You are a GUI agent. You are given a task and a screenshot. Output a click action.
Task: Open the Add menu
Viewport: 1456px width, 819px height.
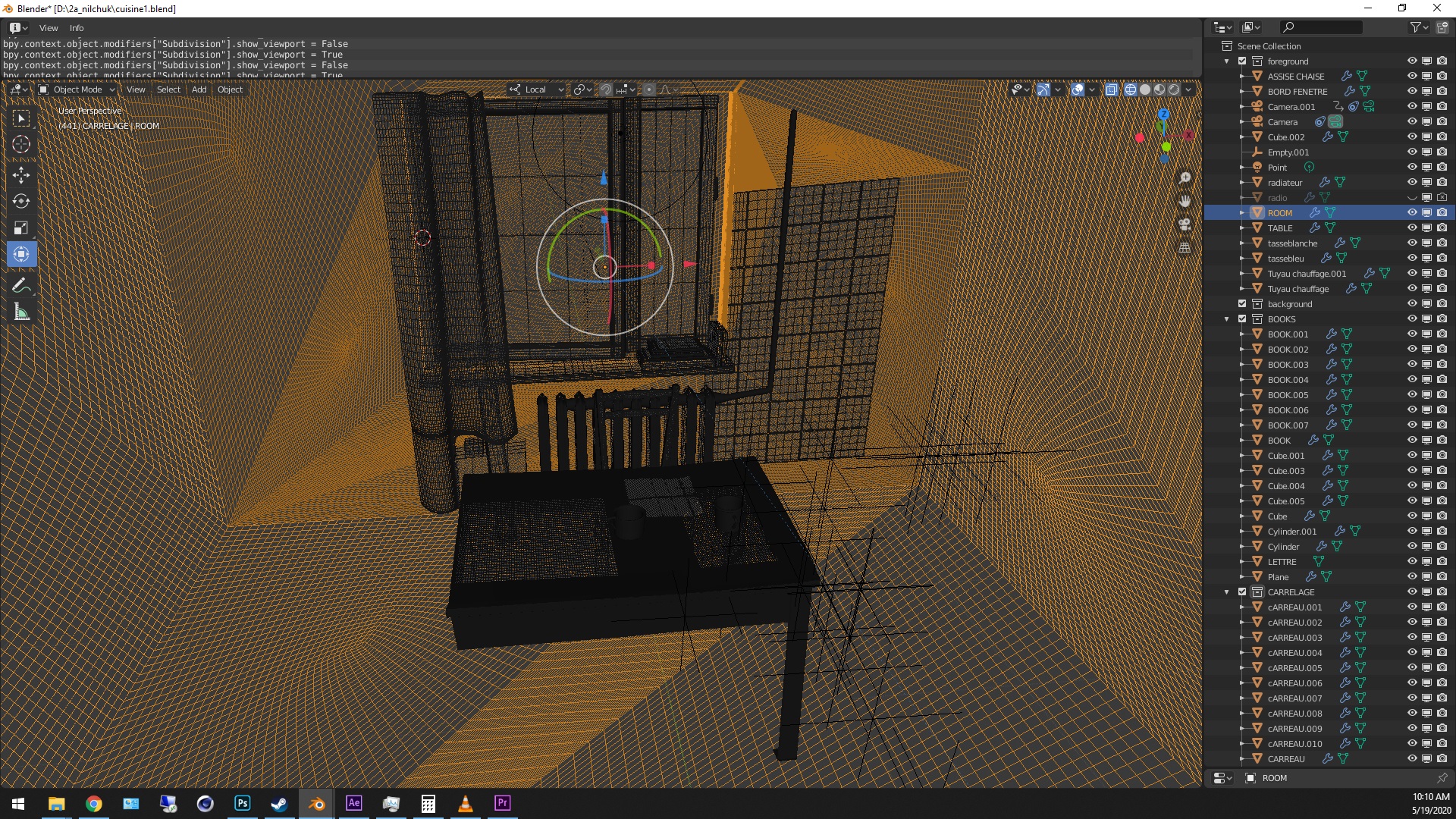pyautogui.click(x=199, y=89)
